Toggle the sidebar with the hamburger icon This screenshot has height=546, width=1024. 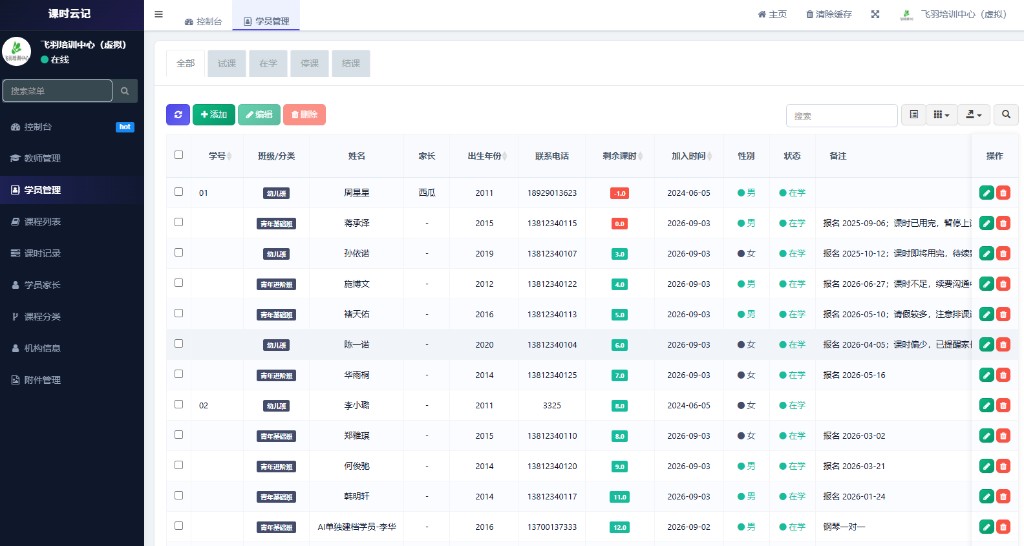pos(159,14)
